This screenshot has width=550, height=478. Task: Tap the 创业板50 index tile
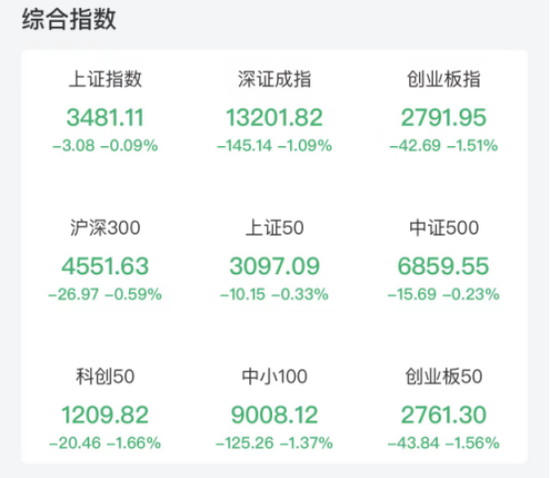click(444, 409)
